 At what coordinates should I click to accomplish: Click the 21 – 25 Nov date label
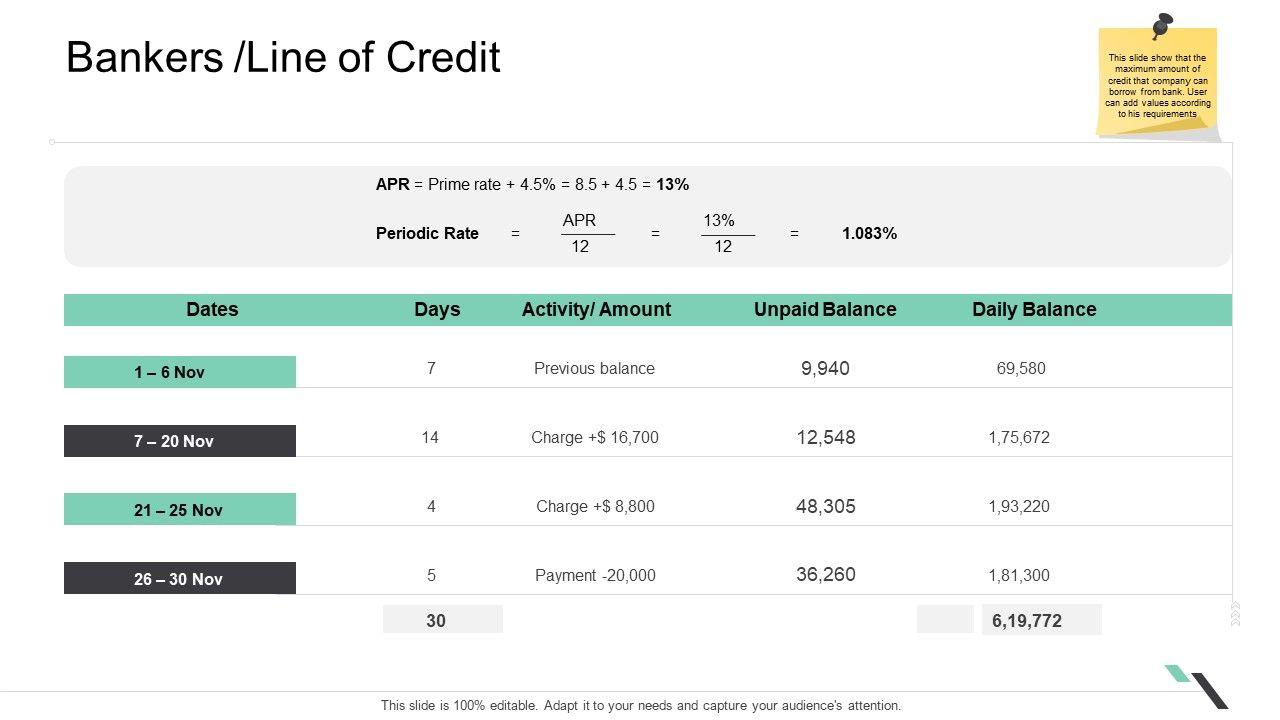[x=179, y=510]
